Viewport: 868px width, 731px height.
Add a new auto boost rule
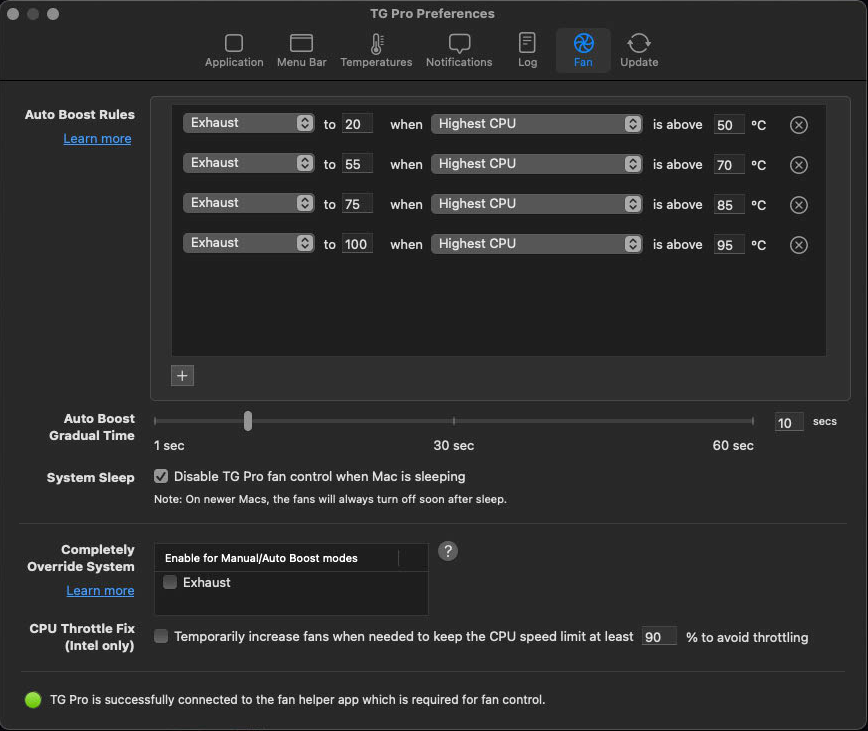(182, 376)
